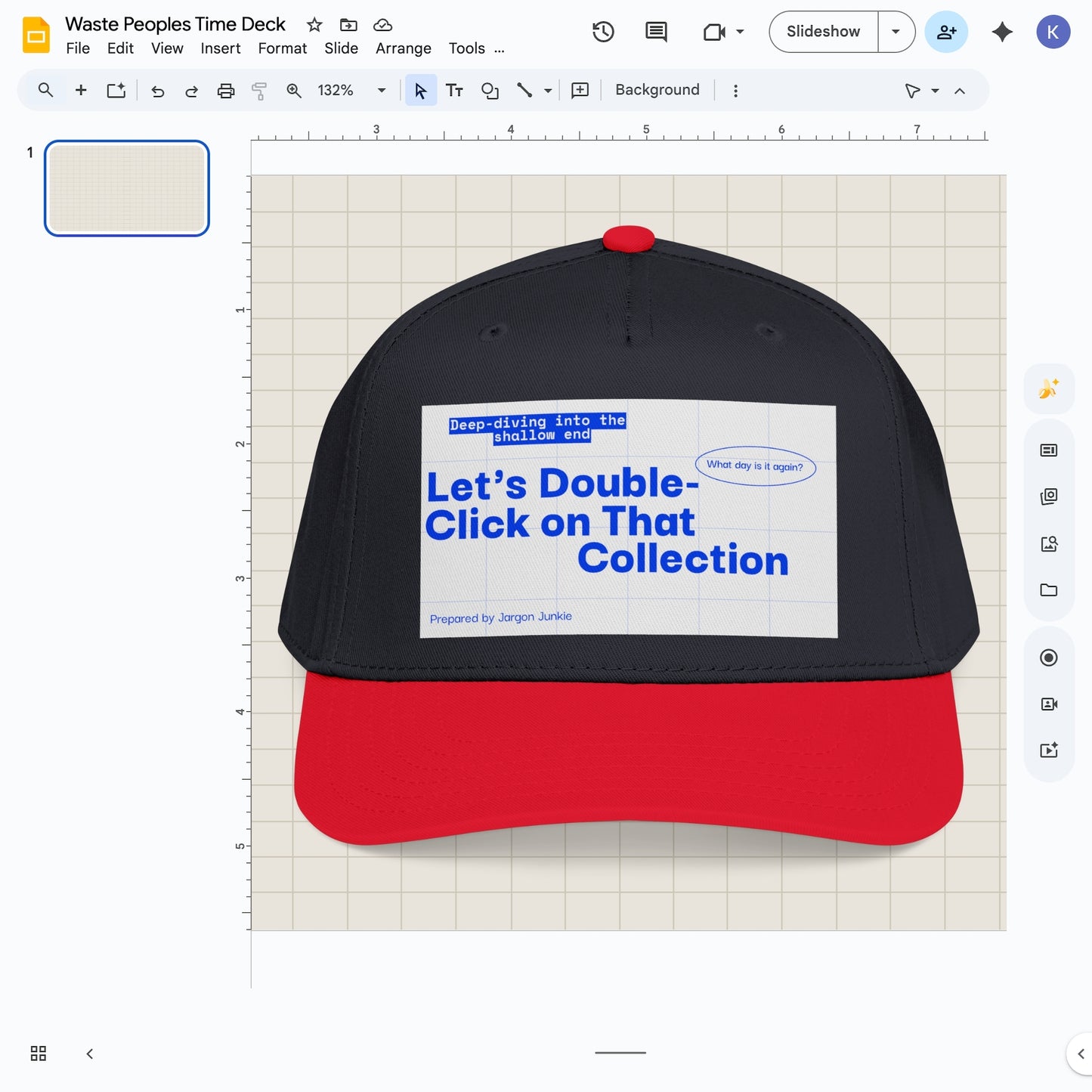Expand the pointer mode dropdown arrow
Screen dimensions: 1092x1092
[935, 91]
